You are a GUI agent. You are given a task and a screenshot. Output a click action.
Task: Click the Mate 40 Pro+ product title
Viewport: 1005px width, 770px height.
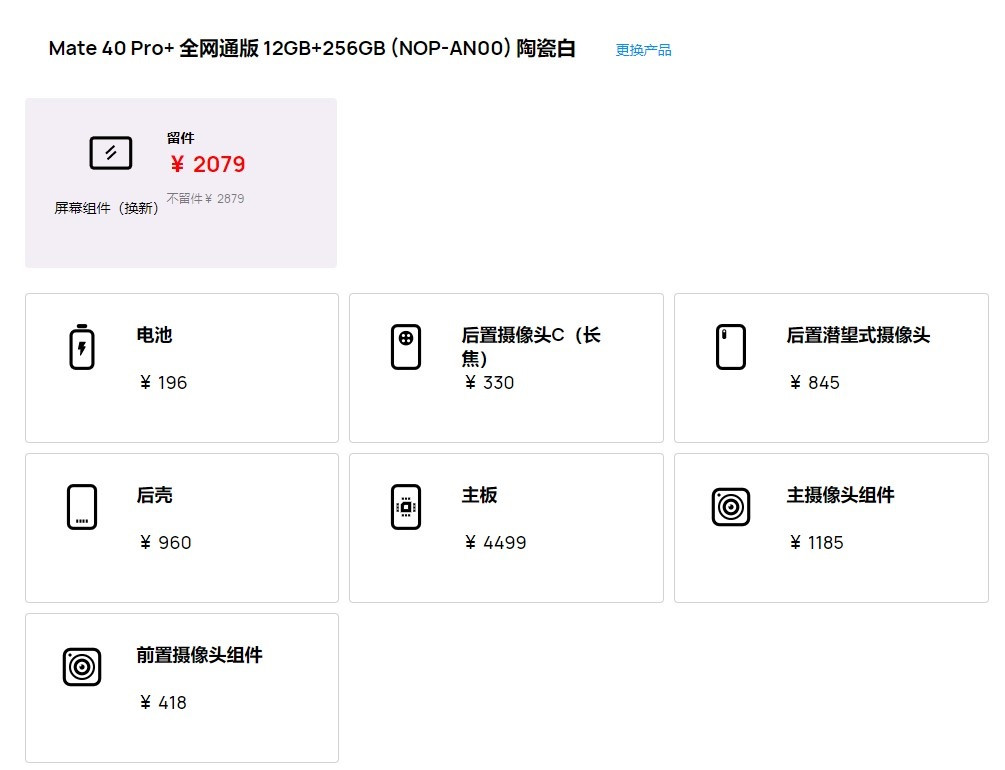312,48
